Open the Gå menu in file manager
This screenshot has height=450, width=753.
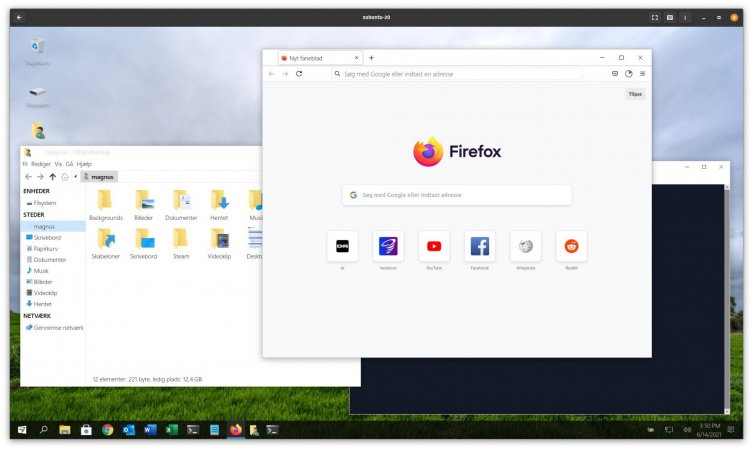pyautogui.click(x=69, y=164)
